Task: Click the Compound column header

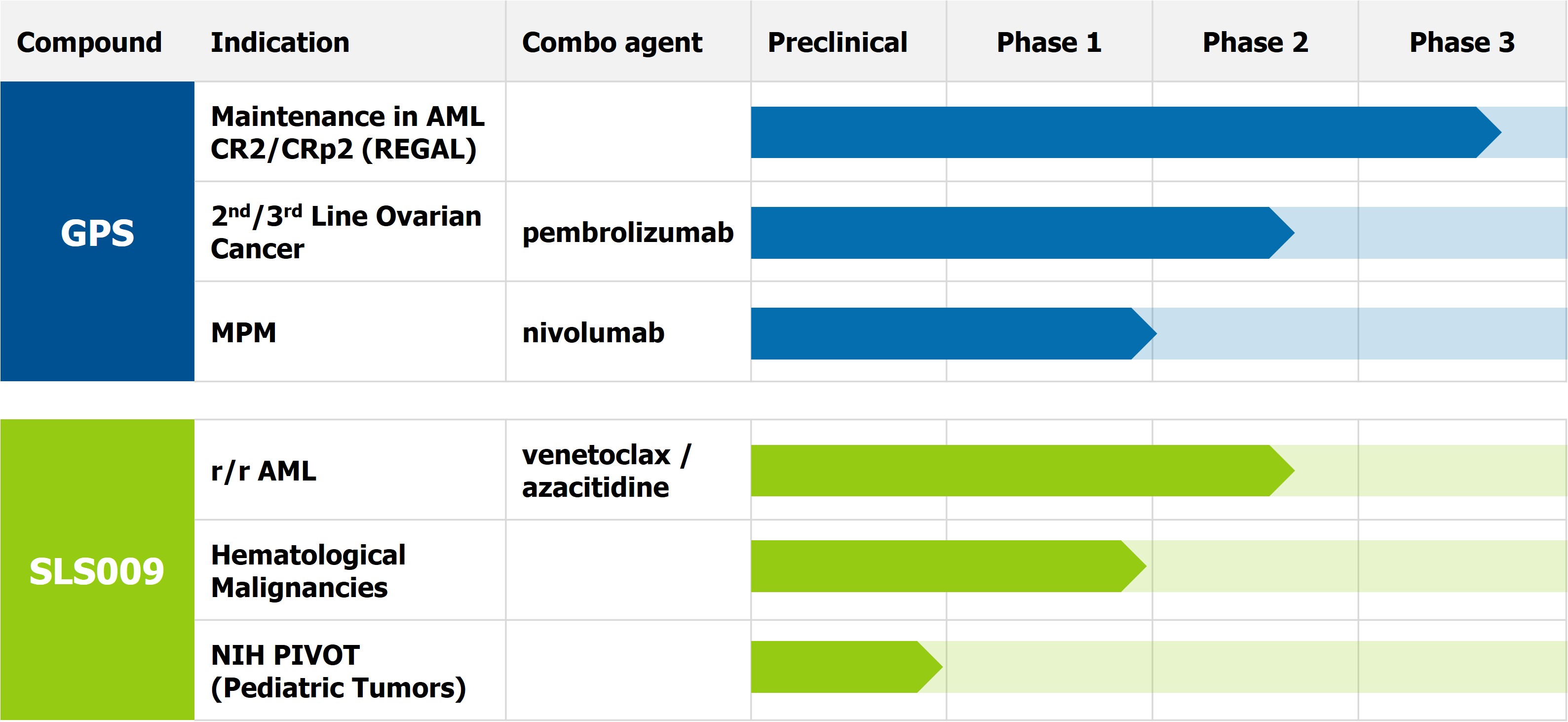Action: coord(89,42)
